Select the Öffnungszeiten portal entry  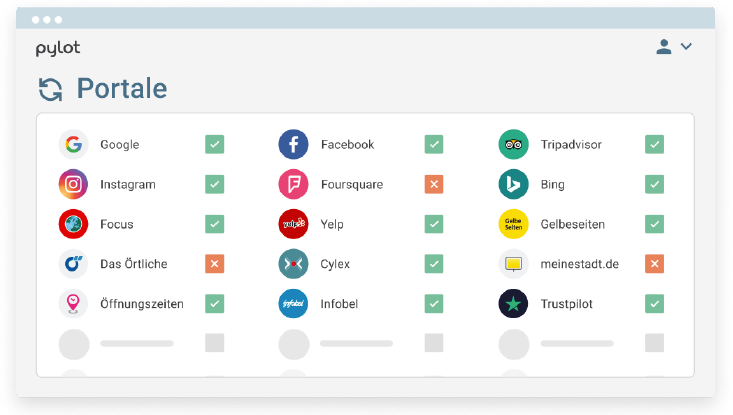[x=141, y=304]
